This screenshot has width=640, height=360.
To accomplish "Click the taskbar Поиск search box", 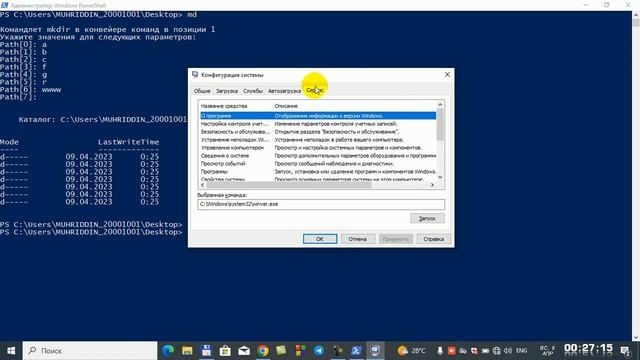I will click(90, 351).
